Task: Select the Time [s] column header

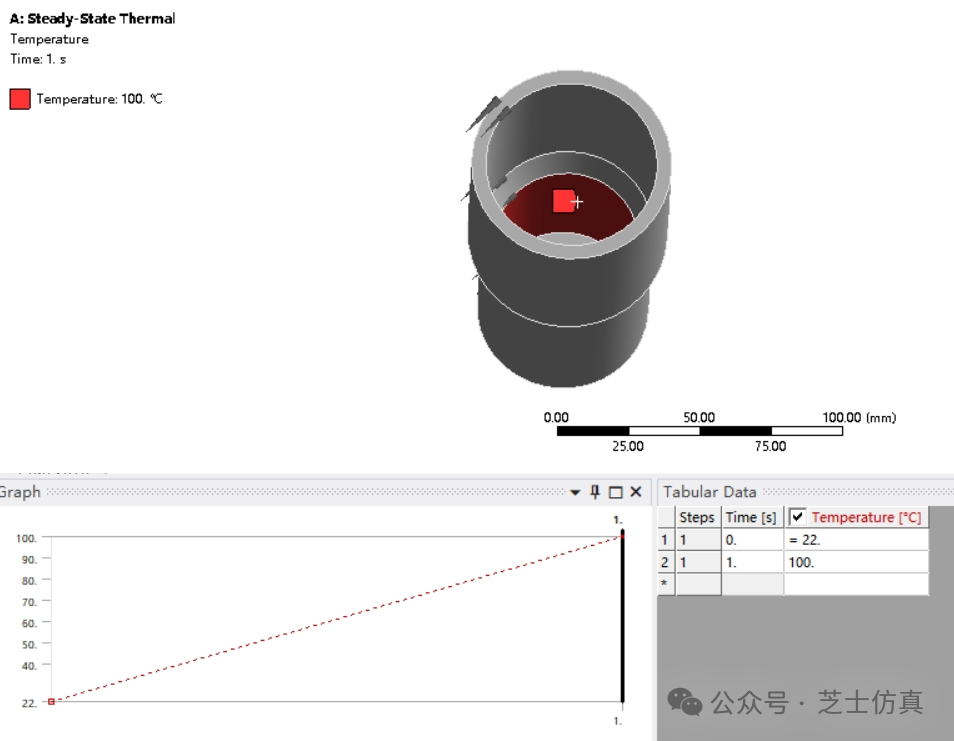Action: 752,517
